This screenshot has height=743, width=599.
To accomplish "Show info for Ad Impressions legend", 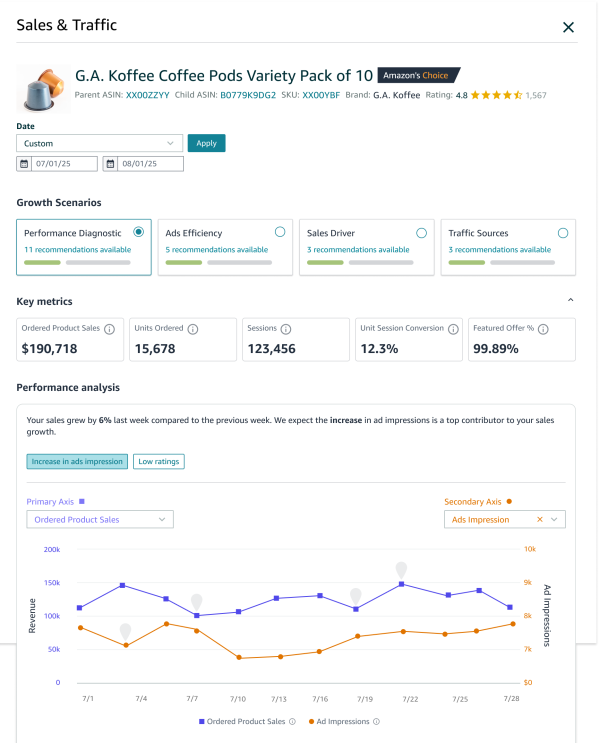I will pos(376,722).
